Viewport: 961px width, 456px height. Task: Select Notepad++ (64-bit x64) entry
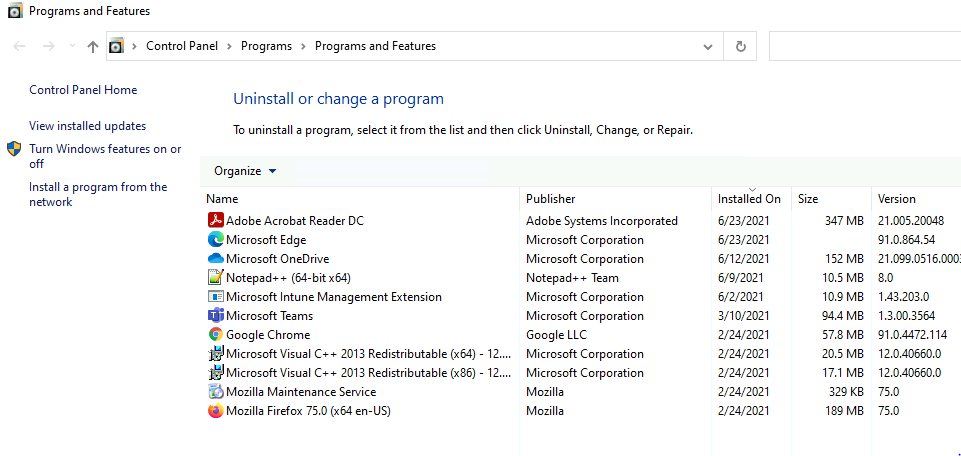(288, 278)
